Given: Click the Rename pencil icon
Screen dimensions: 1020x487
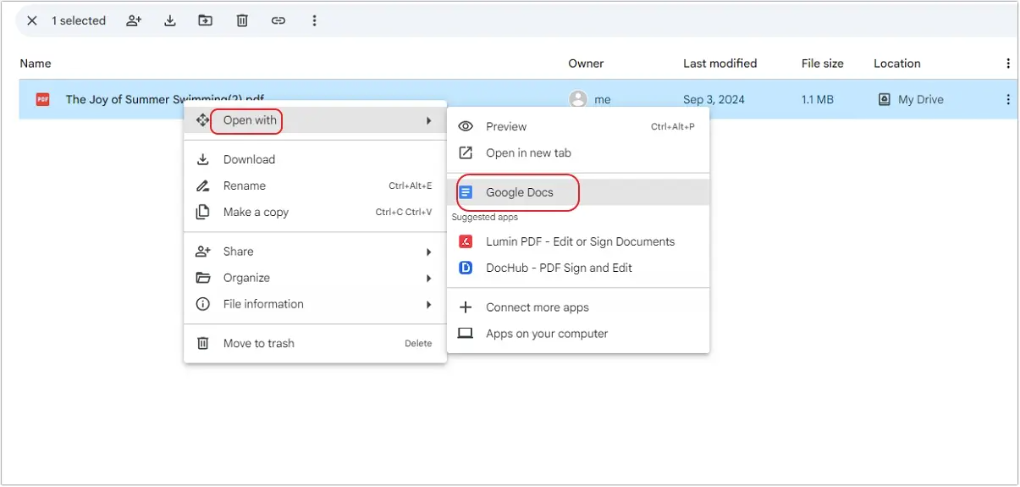Looking at the screenshot, I should (x=203, y=186).
